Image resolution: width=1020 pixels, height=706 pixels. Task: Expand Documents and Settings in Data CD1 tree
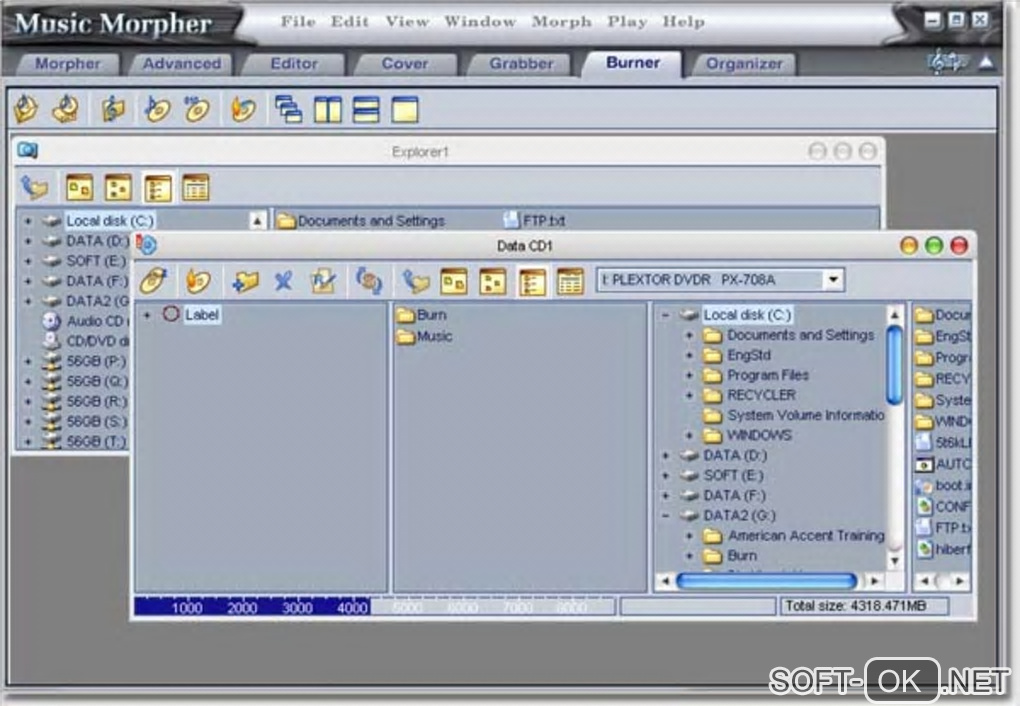(x=689, y=335)
